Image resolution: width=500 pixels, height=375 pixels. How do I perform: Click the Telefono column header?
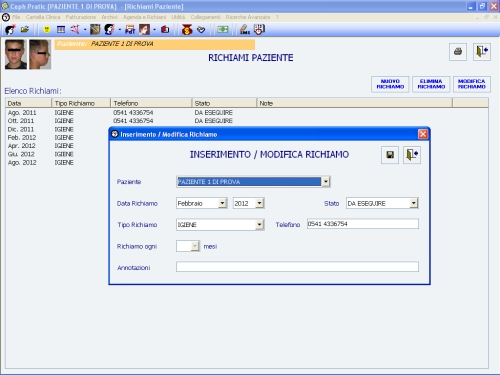point(151,103)
